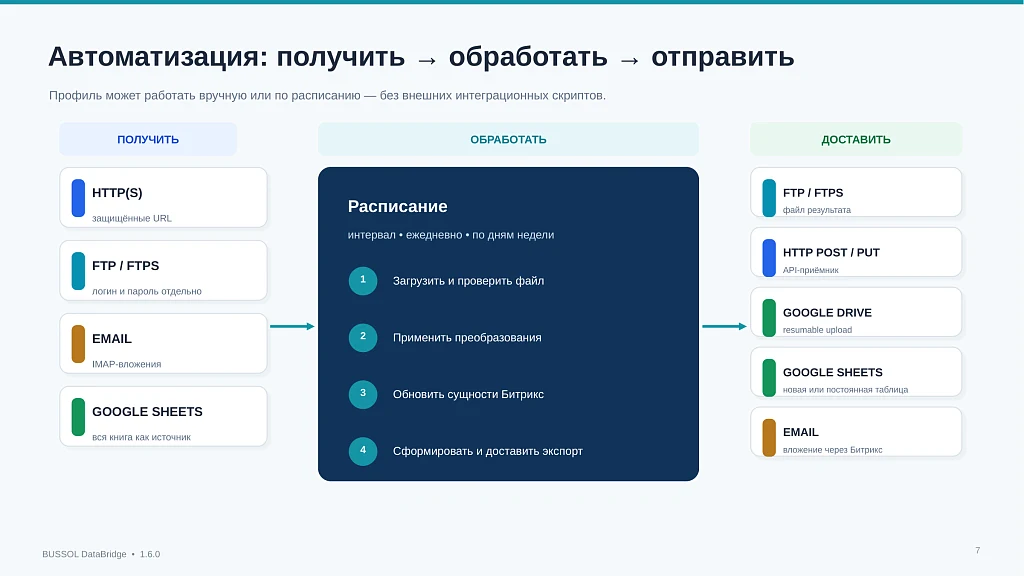Click 'вложение через Битрикс' text

(833, 450)
